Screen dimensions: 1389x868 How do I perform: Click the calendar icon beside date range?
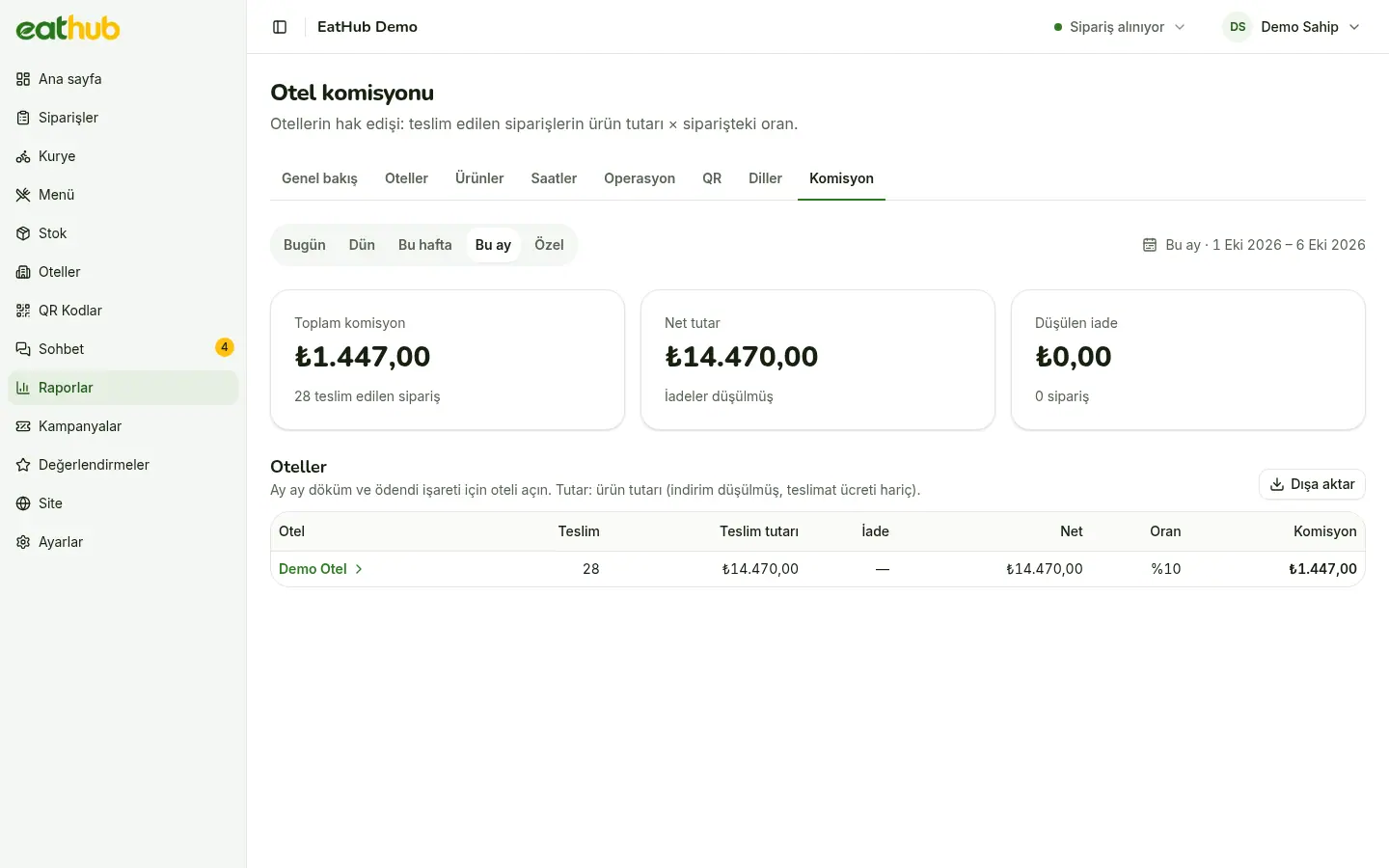point(1150,245)
